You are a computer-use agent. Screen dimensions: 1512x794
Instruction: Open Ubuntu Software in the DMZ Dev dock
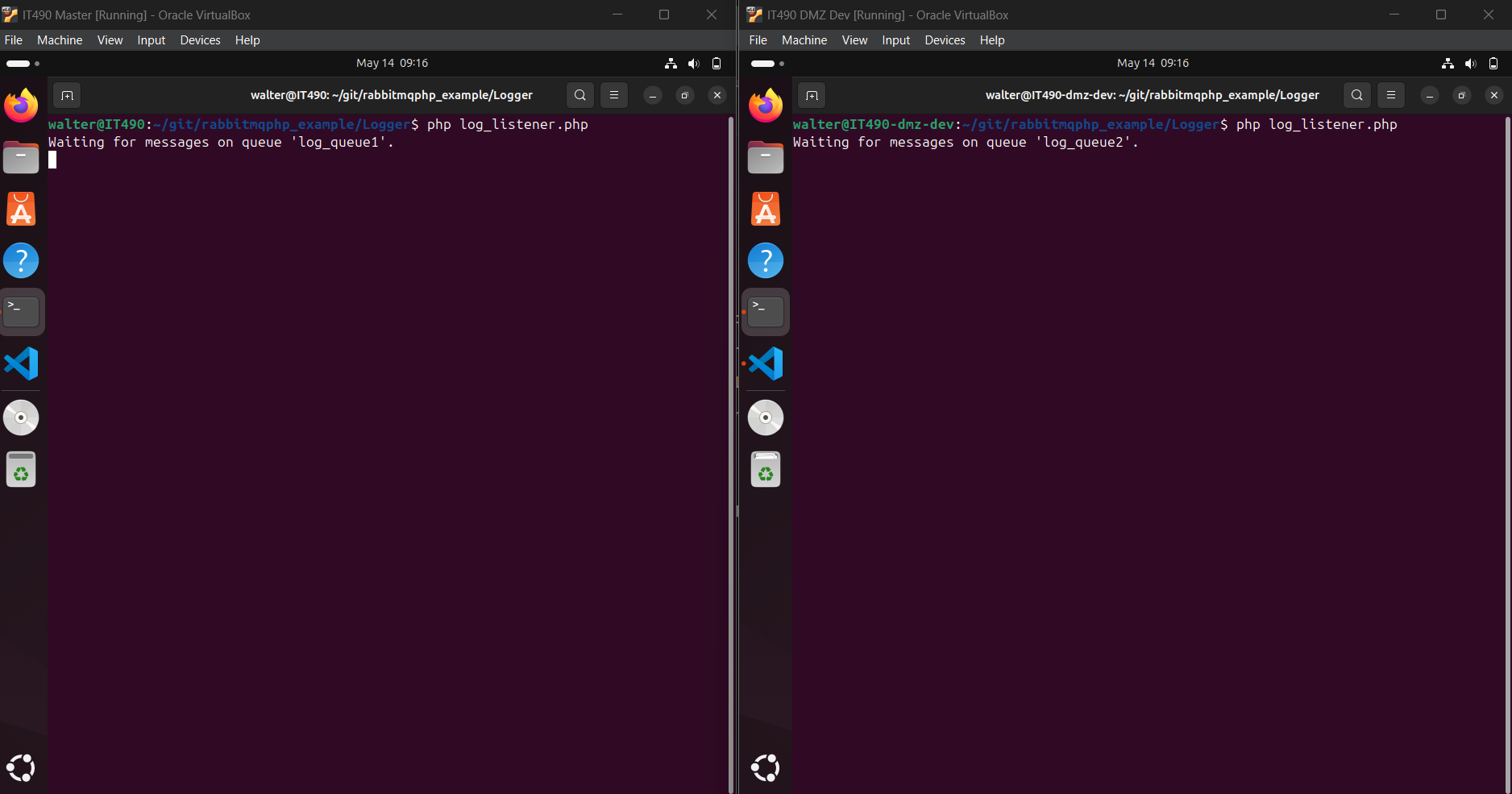click(766, 209)
